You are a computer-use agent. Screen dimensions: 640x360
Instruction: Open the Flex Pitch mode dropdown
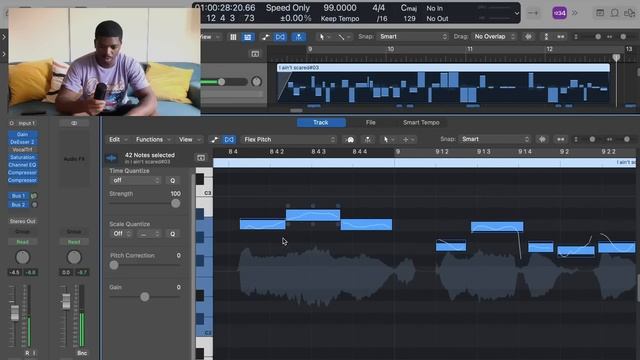tap(289, 140)
